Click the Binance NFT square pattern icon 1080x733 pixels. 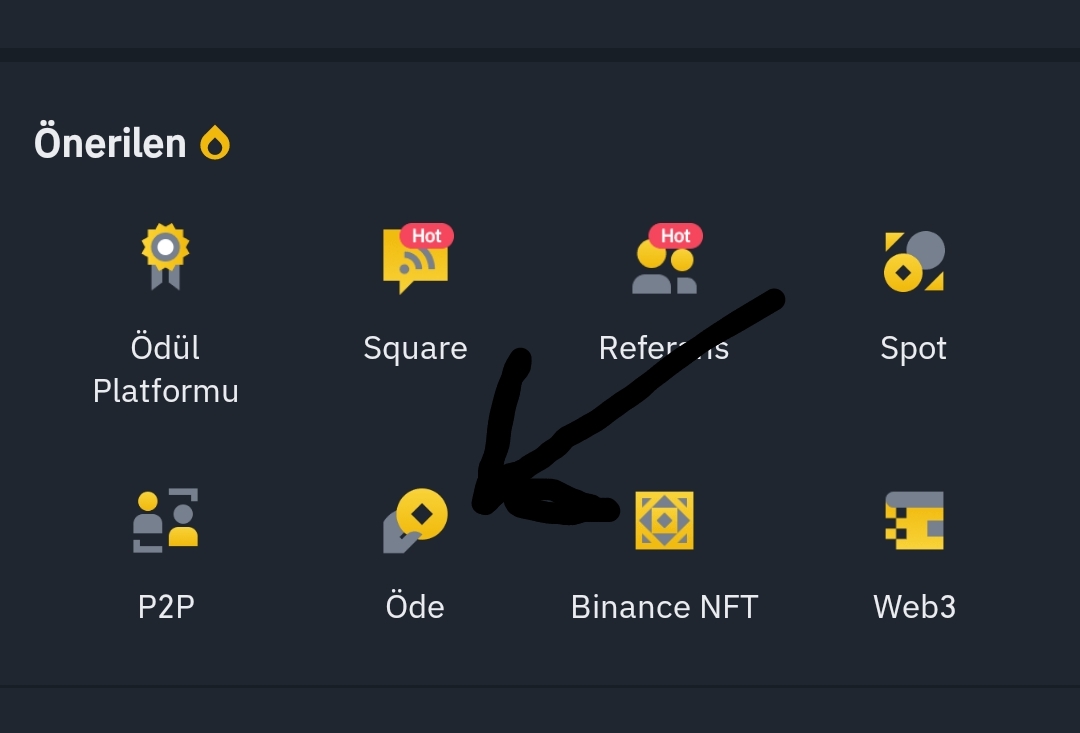pyautogui.click(x=665, y=520)
